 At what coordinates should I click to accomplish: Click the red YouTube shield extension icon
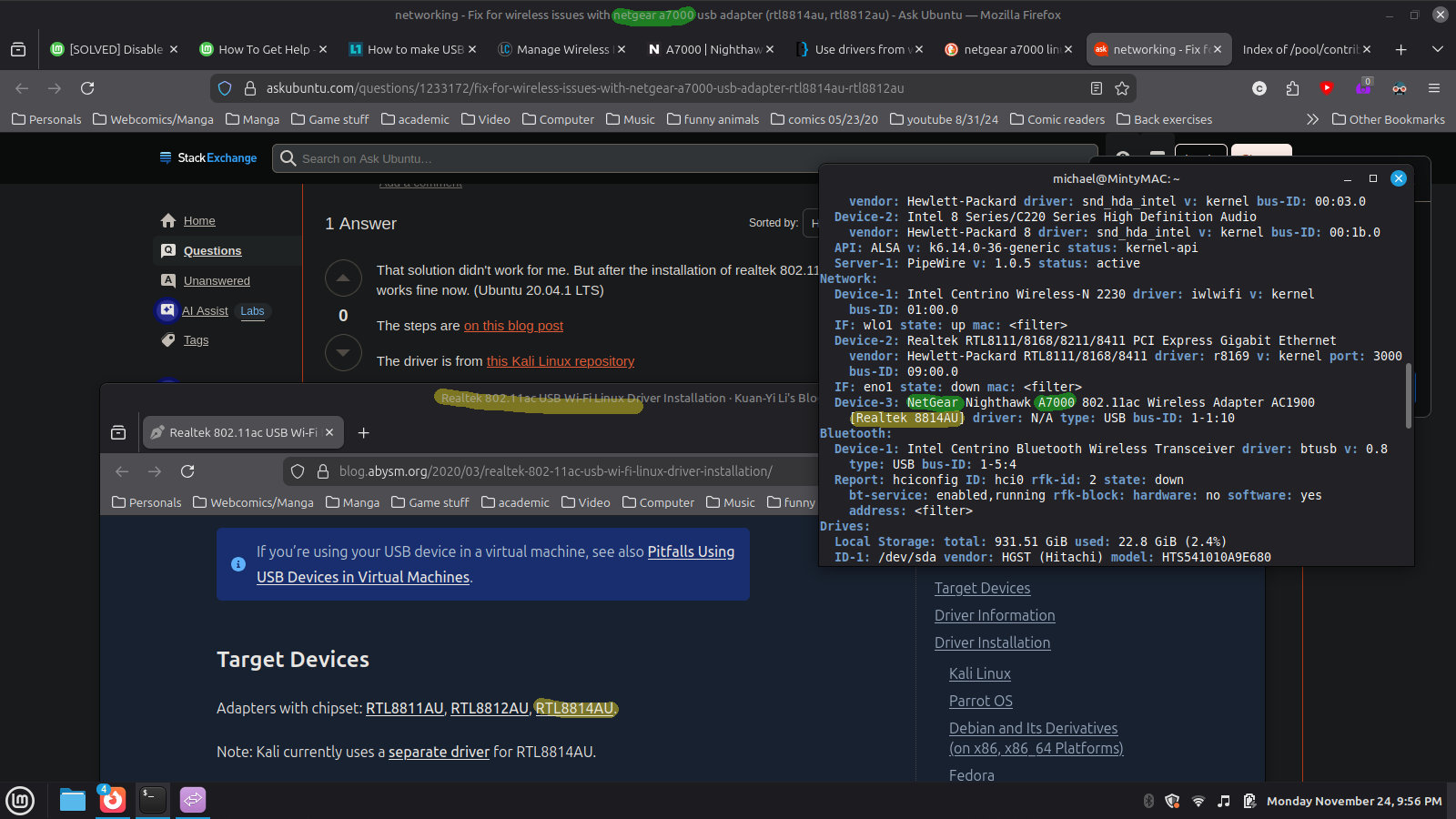pos(1327,88)
